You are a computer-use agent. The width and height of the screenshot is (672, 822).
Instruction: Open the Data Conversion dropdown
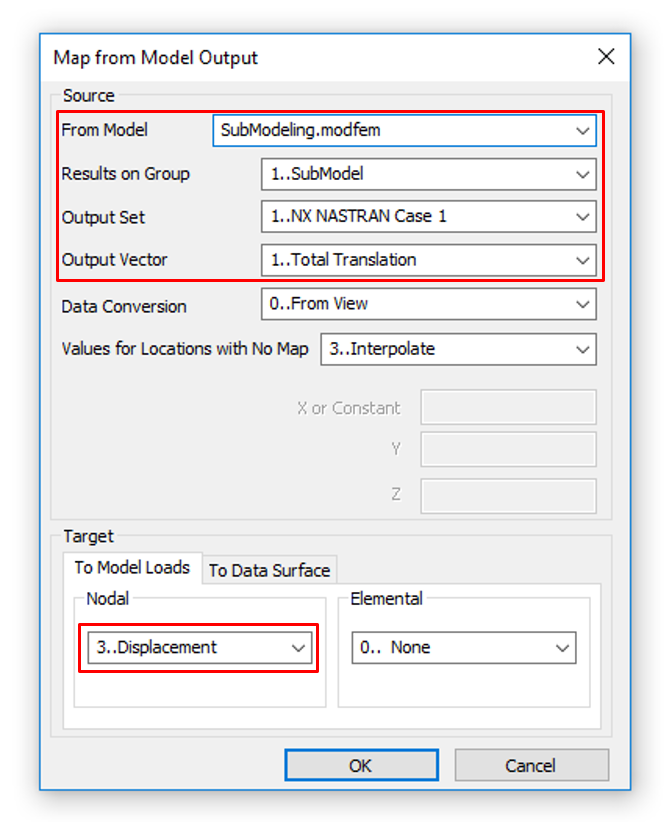click(428, 304)
